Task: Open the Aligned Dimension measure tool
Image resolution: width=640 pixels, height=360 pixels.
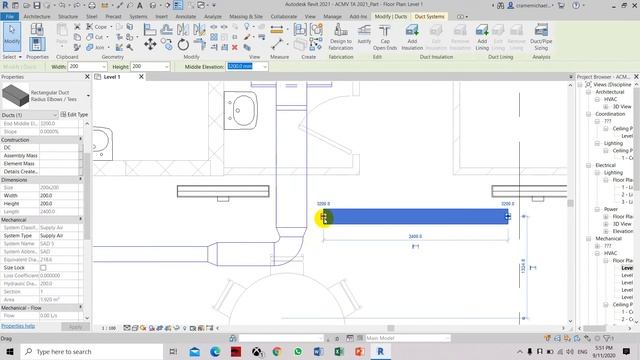Action: 277,29
